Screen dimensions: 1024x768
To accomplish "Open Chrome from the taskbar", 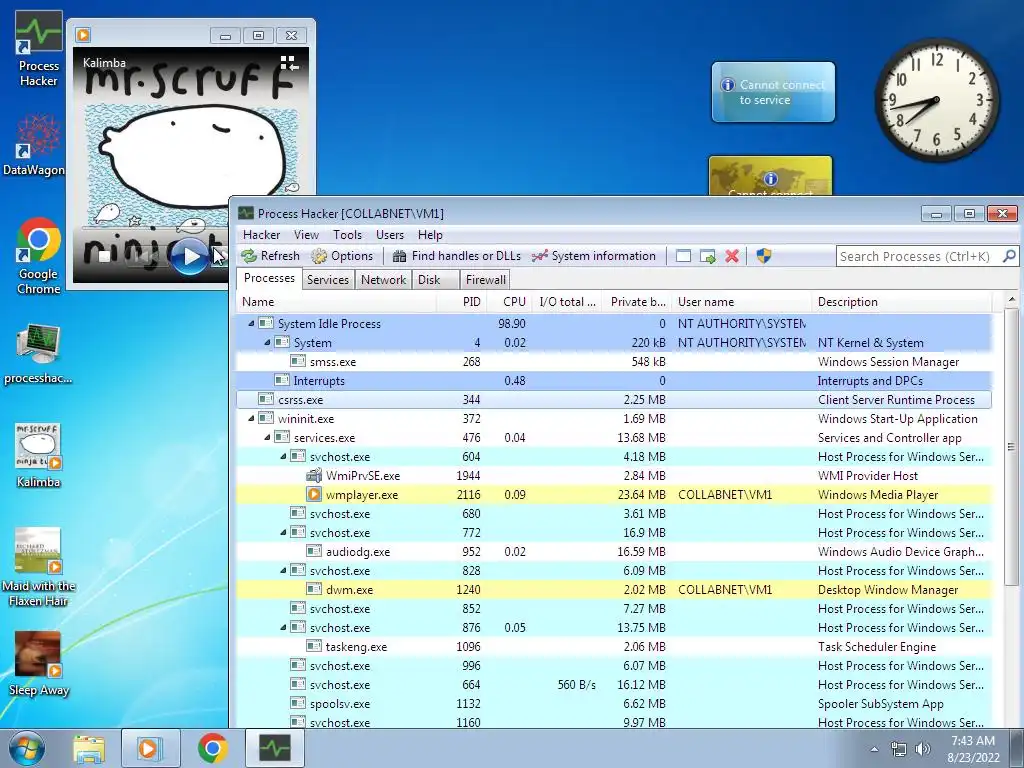I will click(213, 748).
